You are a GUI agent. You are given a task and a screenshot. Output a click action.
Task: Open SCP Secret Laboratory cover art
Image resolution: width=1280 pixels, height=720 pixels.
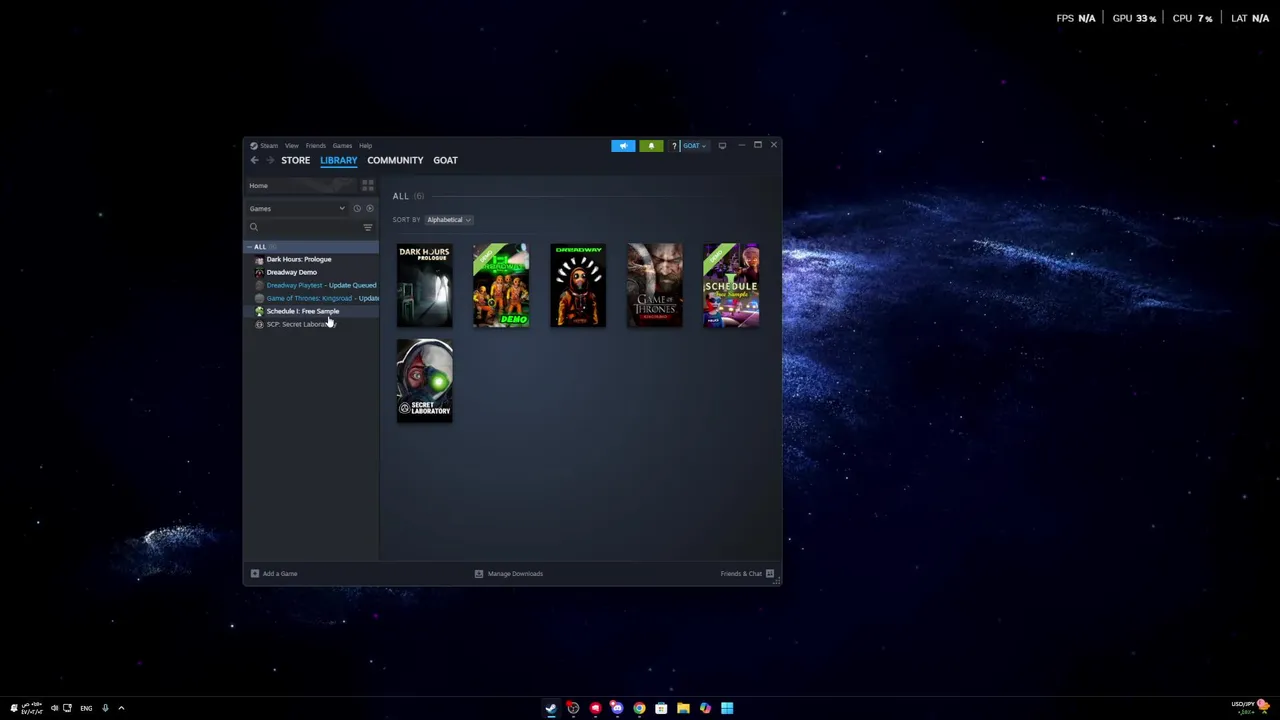pyautogui.click(x=425, y=381)
